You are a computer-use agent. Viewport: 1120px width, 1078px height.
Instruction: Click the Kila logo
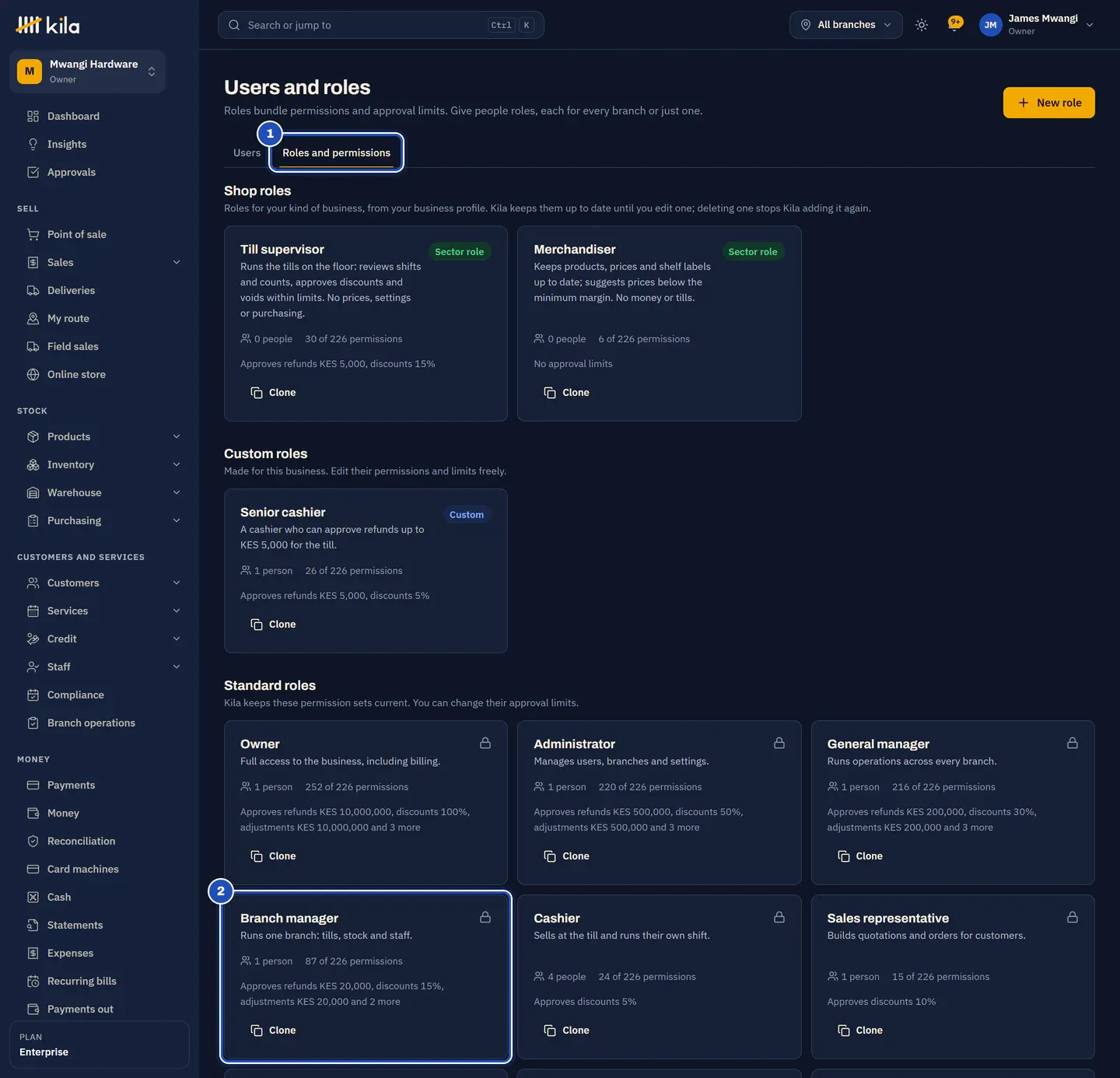(48, 26)
